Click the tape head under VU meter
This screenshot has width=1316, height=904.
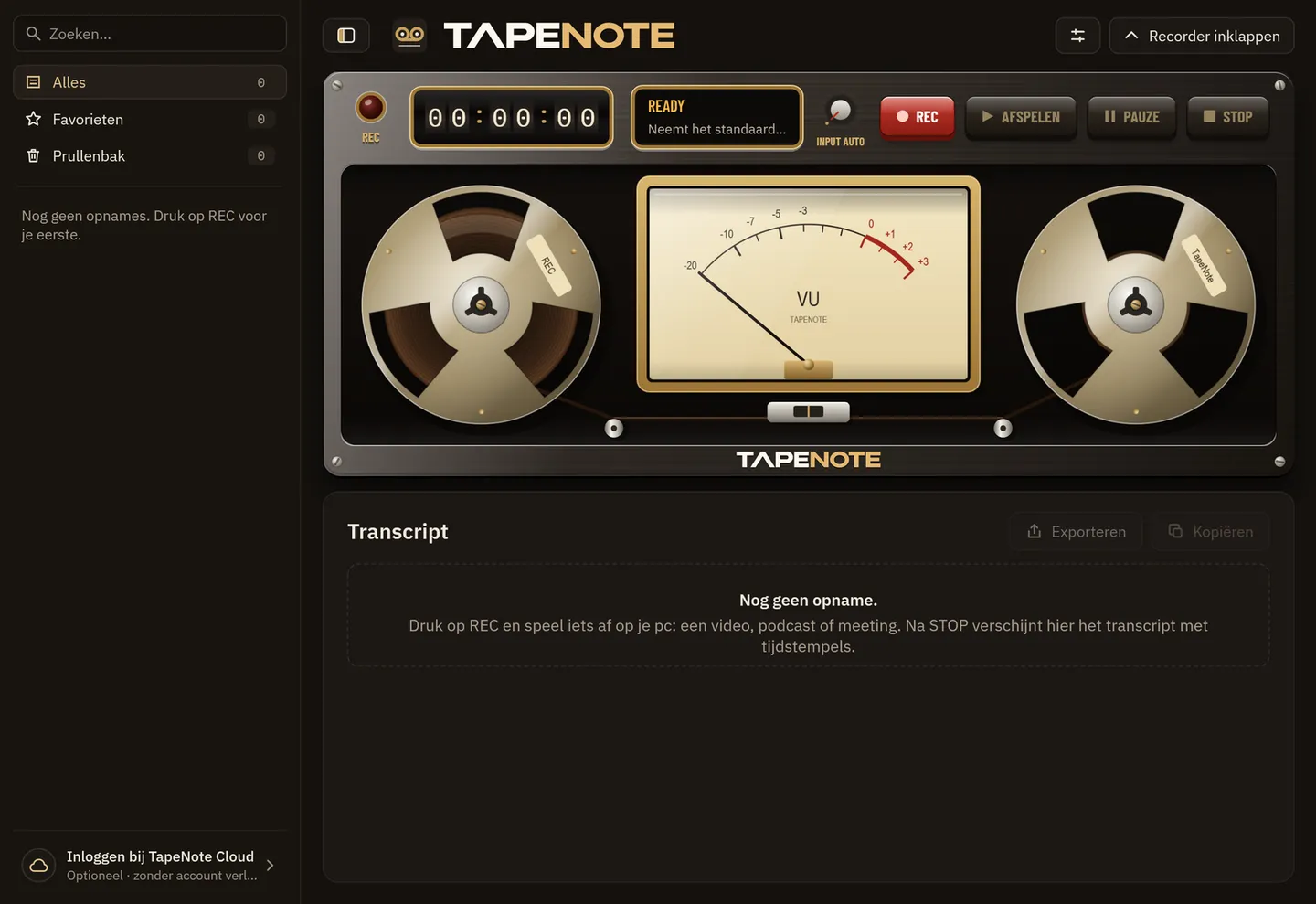click(x=809, y=411)
